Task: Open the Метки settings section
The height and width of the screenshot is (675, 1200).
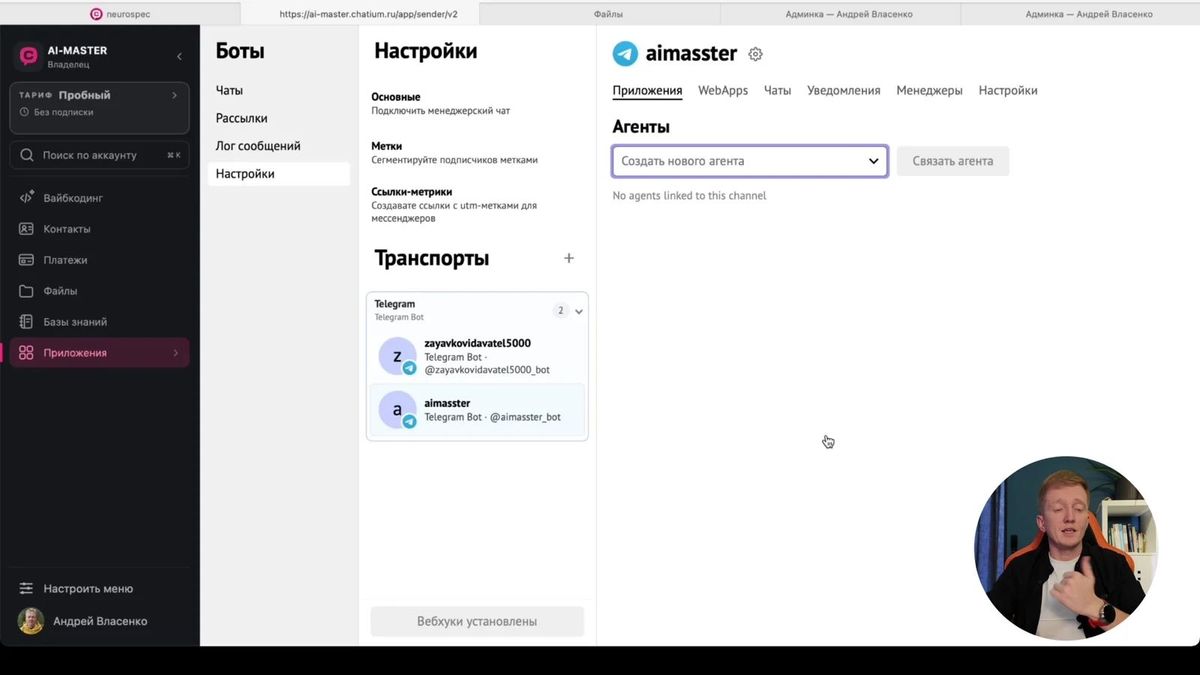Action: tap(455, 152)
